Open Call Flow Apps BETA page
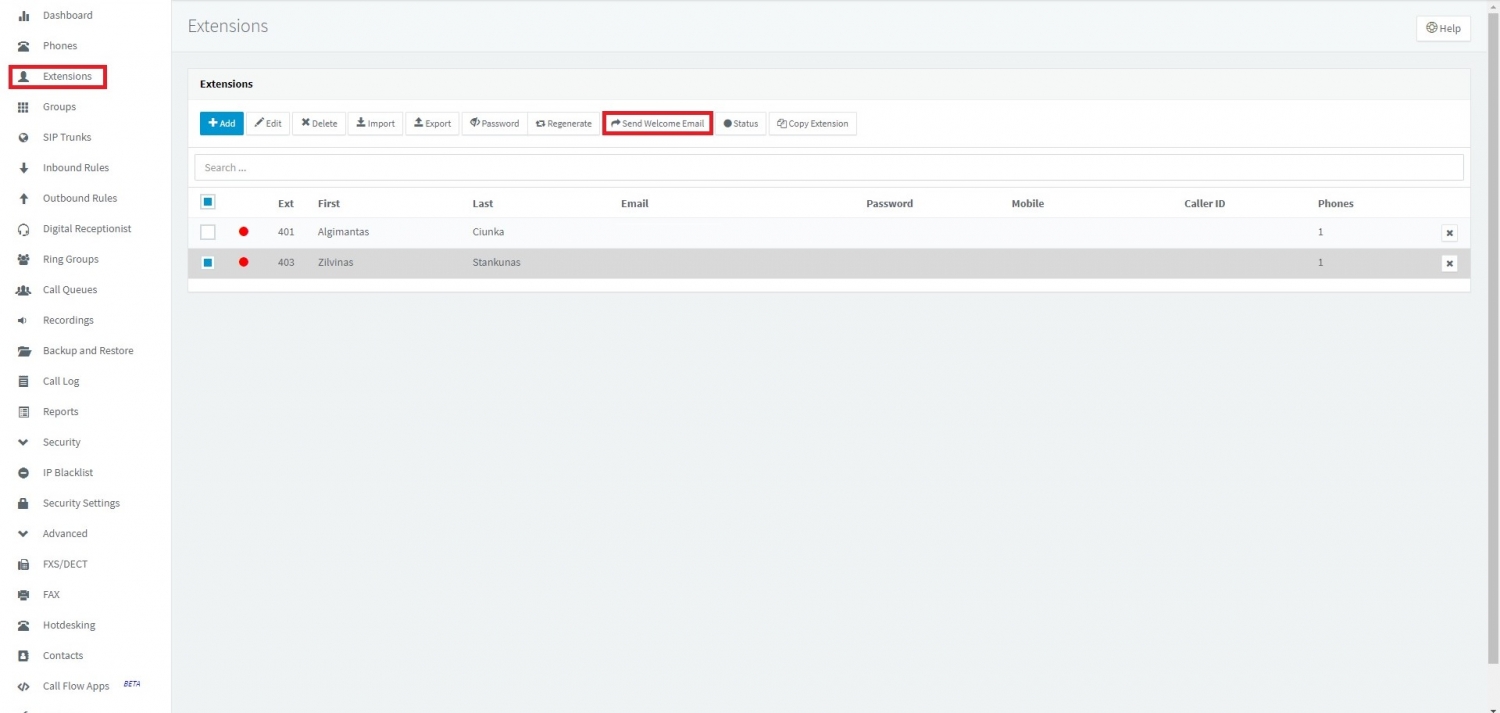Image resolution: width=1500 pixels, height=713 pixels. [76, 686]
